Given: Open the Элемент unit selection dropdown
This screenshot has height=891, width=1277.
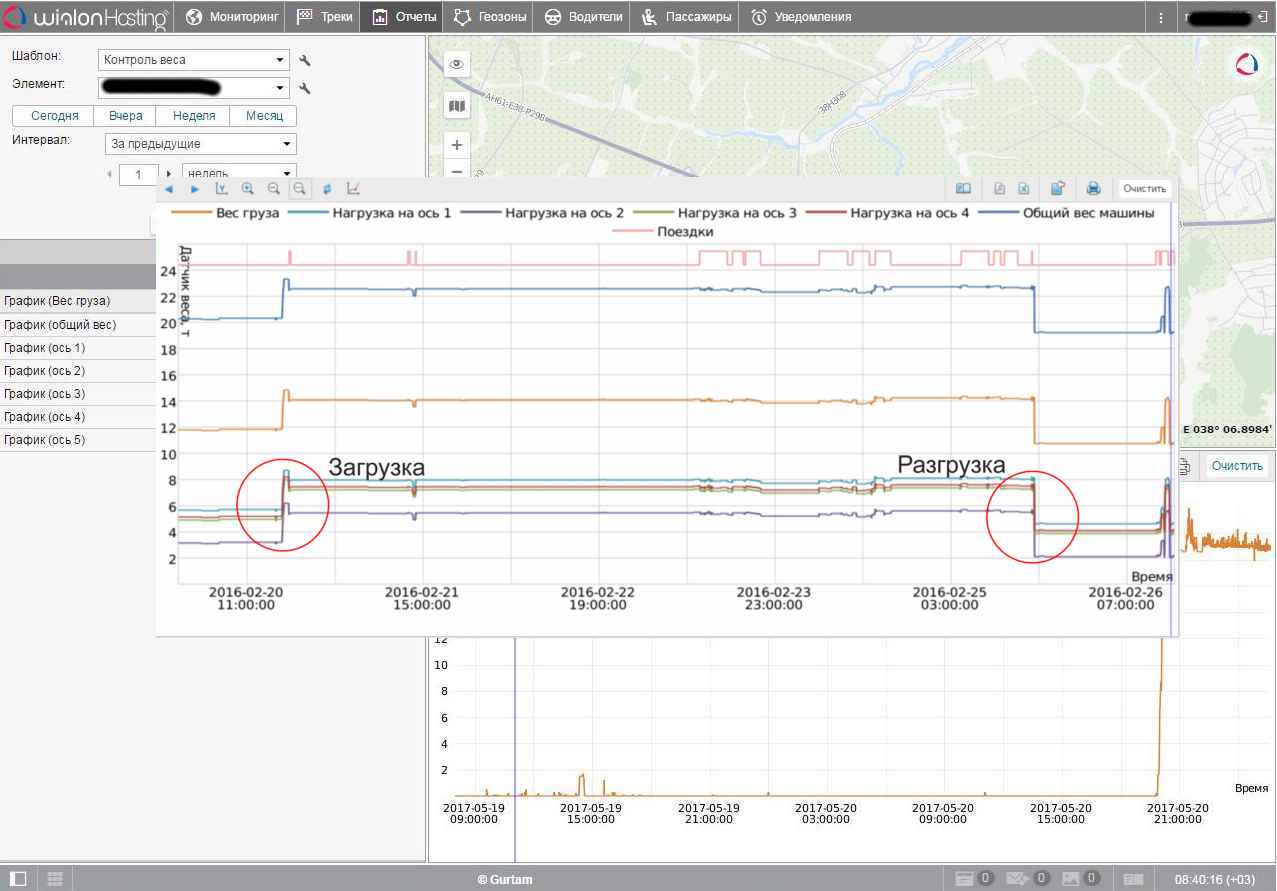Looking at the screenshot, I should (x=194, y=88).
